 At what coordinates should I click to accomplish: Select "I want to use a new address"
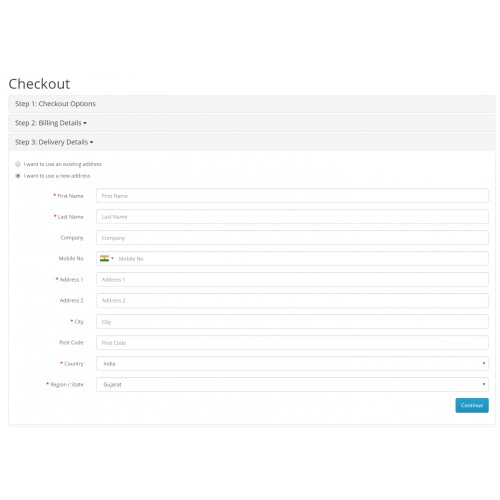[x=18, y=176]
